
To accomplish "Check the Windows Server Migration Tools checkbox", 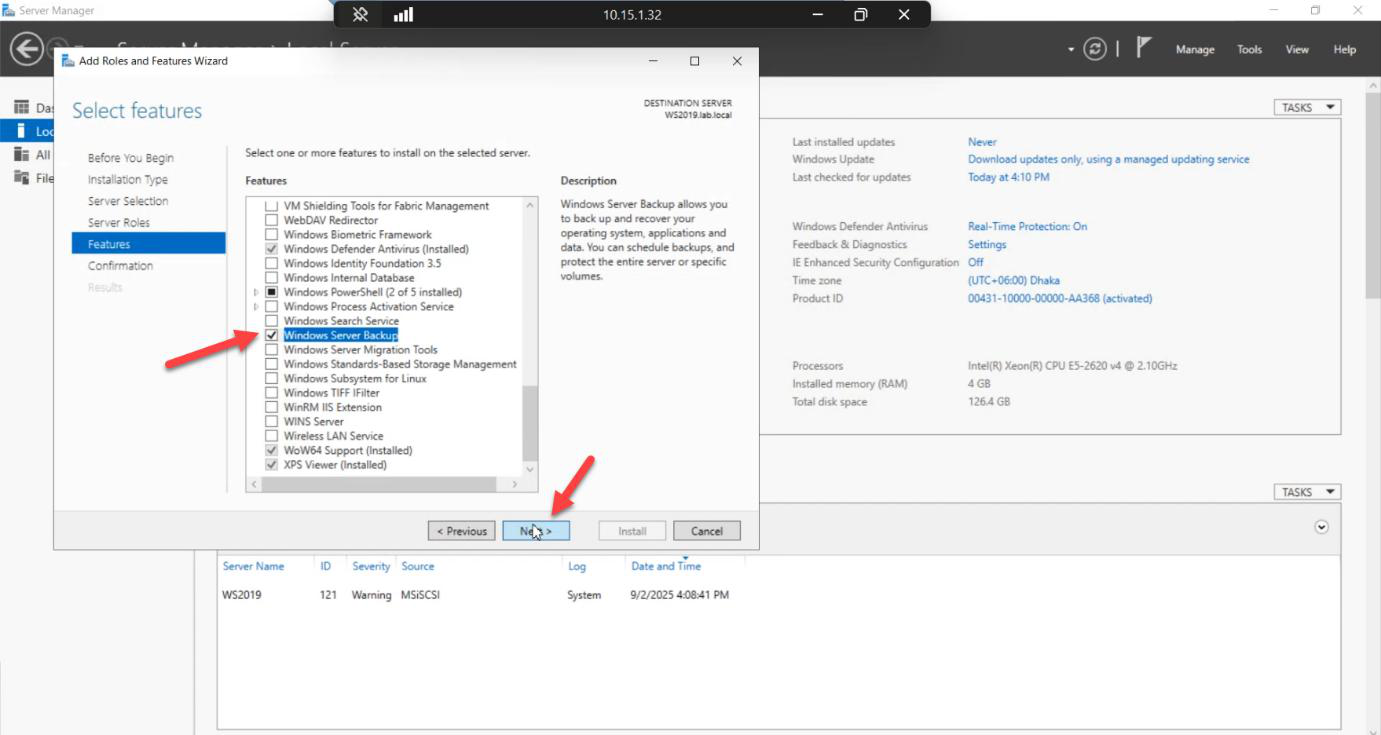I will point(272,350).
